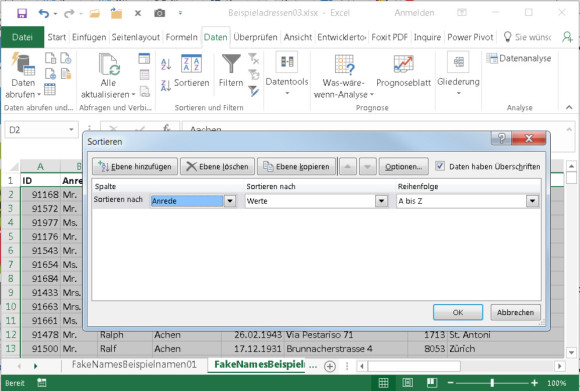The image size is (580, 391).
Task: Open the Gliederung group
Action: 458,73
